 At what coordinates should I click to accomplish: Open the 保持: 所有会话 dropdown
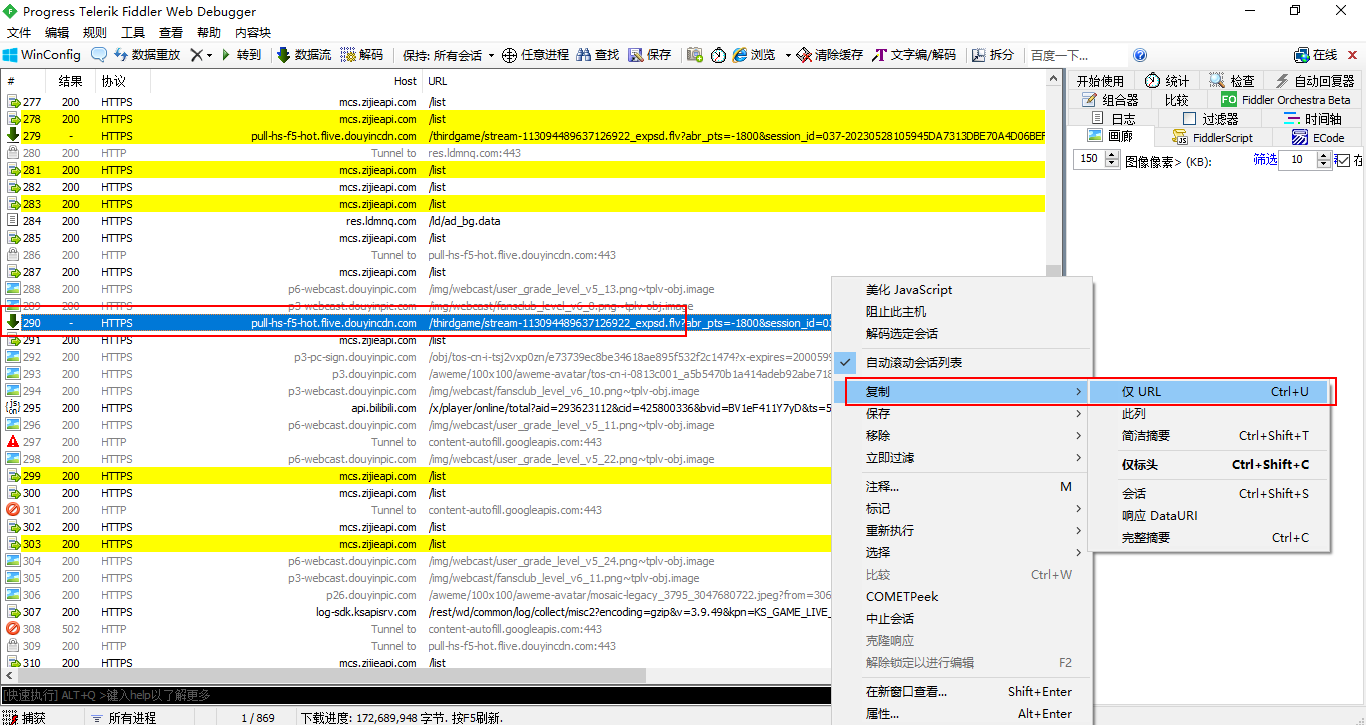[x=449, y=55]
